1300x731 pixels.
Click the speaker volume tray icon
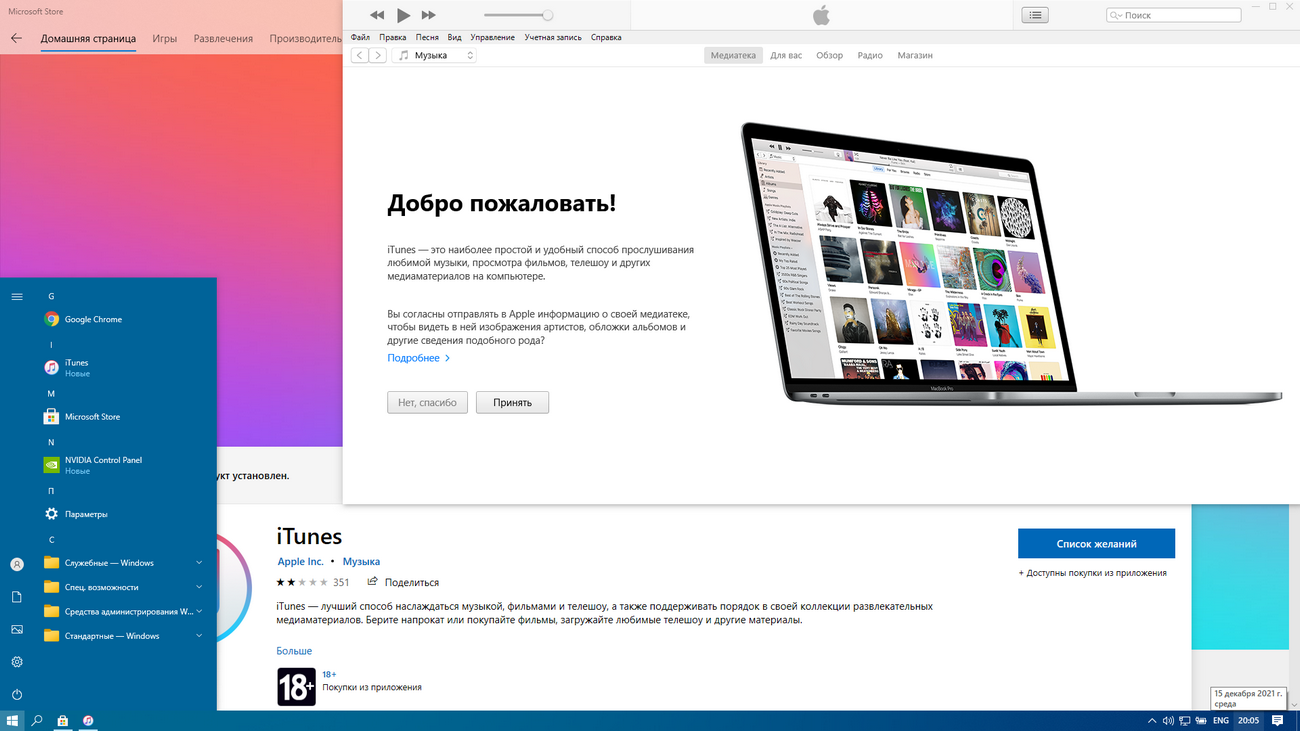click(x=1169, y=720)
